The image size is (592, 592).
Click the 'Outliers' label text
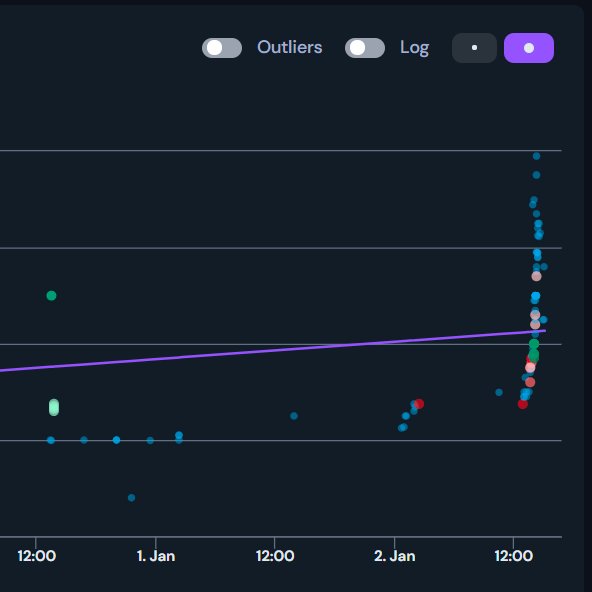pyautogui.click(x=290, y=48)
